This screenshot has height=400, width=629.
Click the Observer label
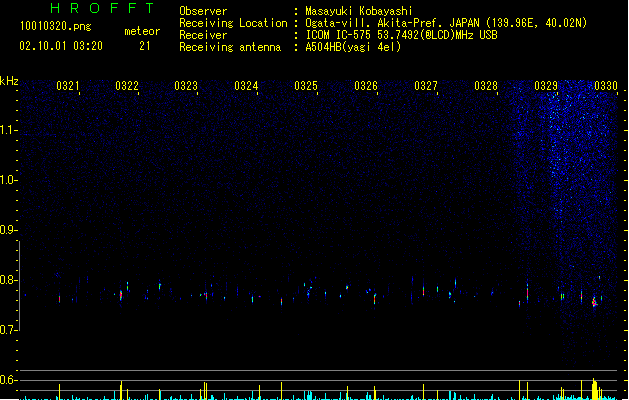coord(203,11)
